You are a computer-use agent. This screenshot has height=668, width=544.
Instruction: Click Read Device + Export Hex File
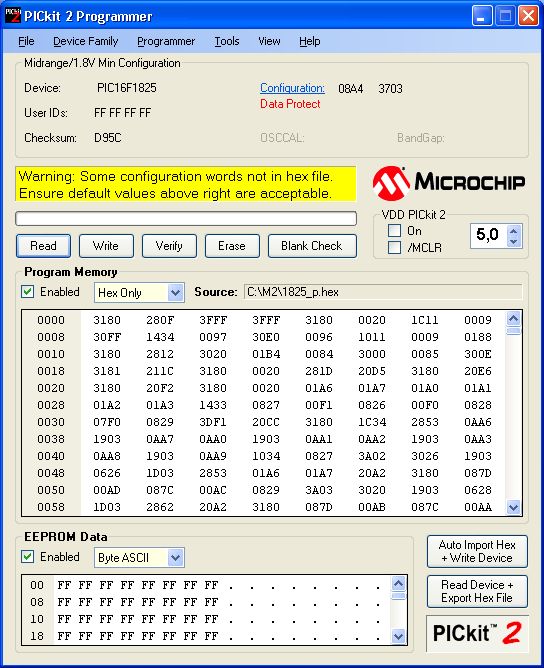(477, 591)
